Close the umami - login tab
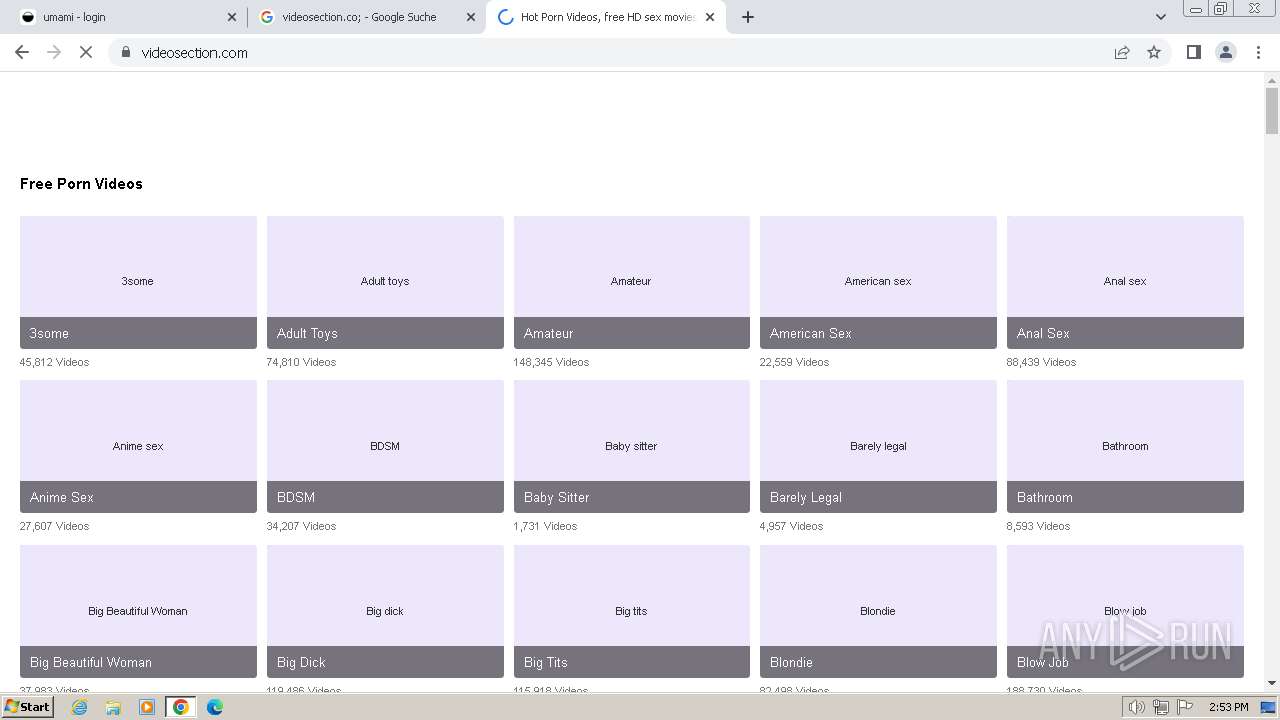 tap(232, 17)
